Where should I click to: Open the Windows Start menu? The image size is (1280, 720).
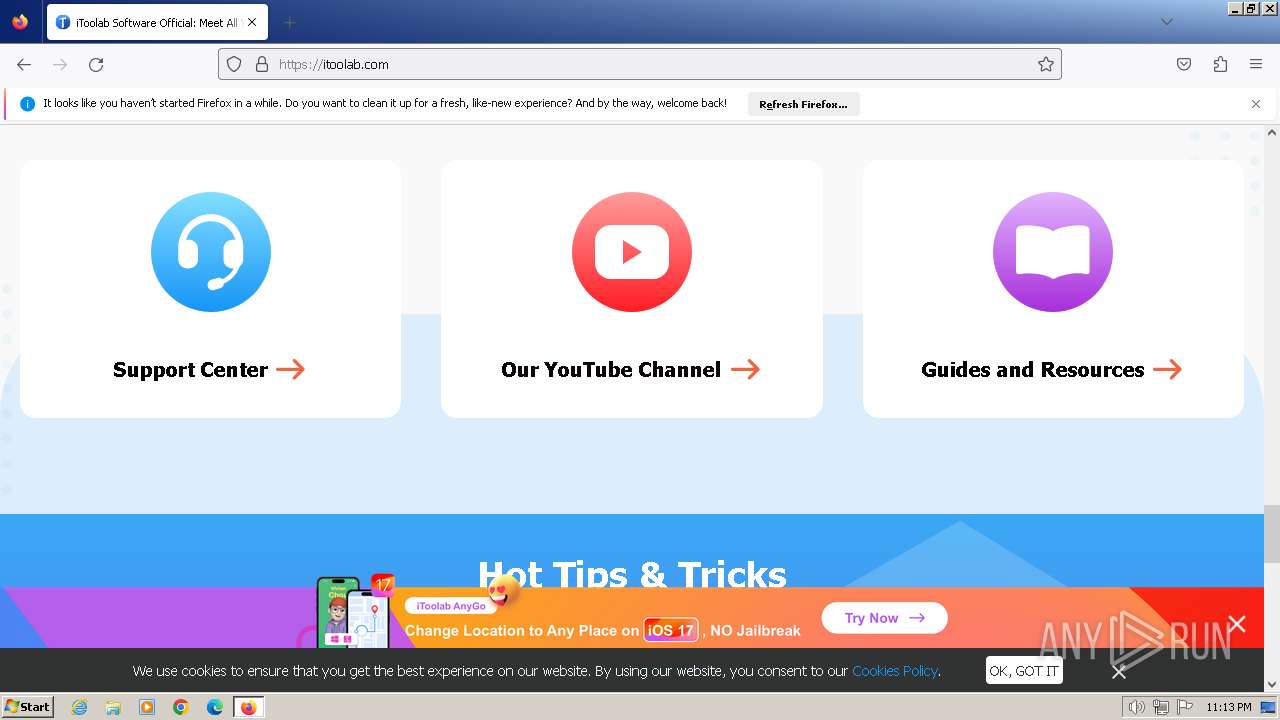coord(27,707)
